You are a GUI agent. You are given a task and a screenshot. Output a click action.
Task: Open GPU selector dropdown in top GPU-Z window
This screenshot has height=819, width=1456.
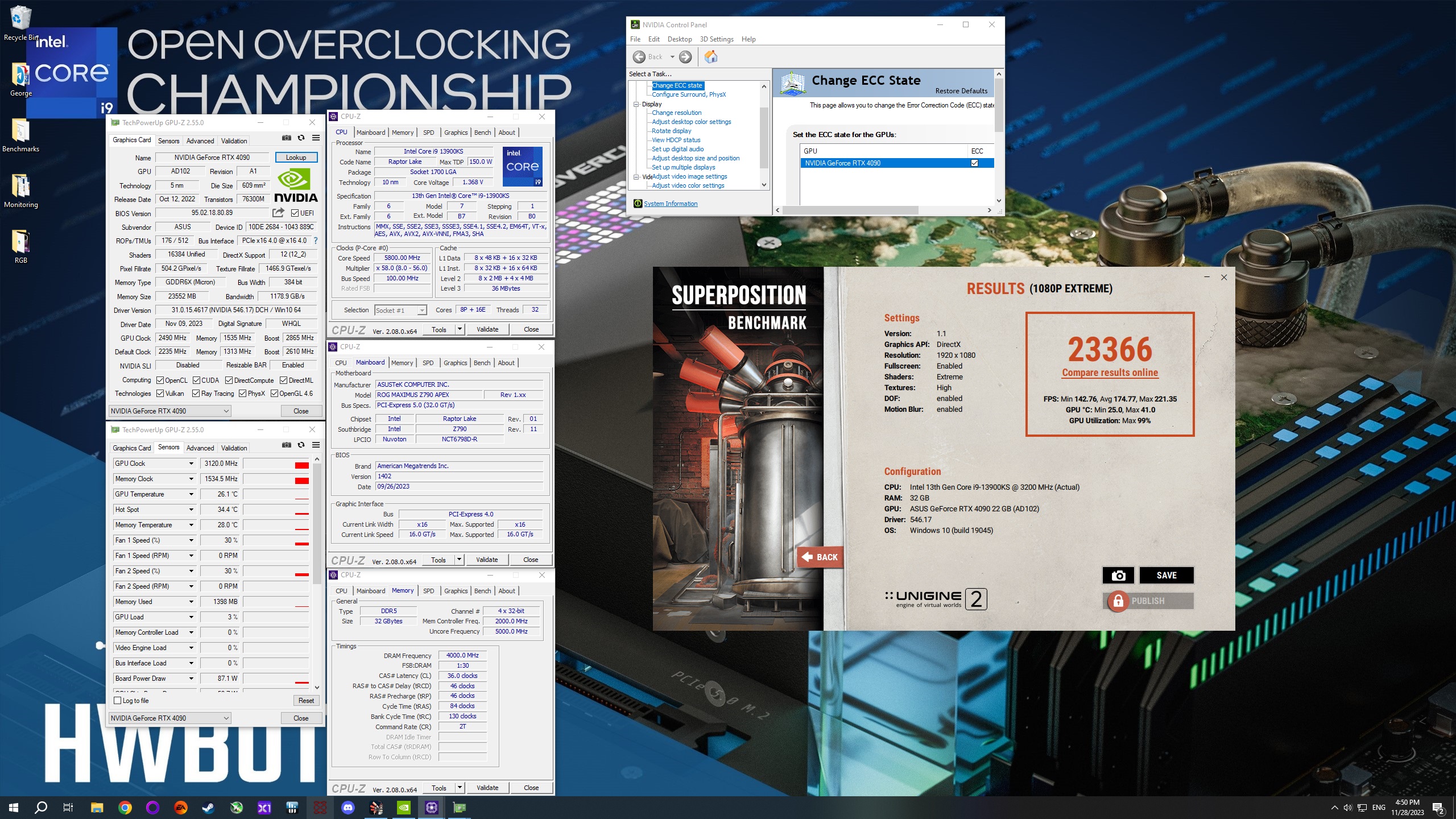(x=170, y=411)
